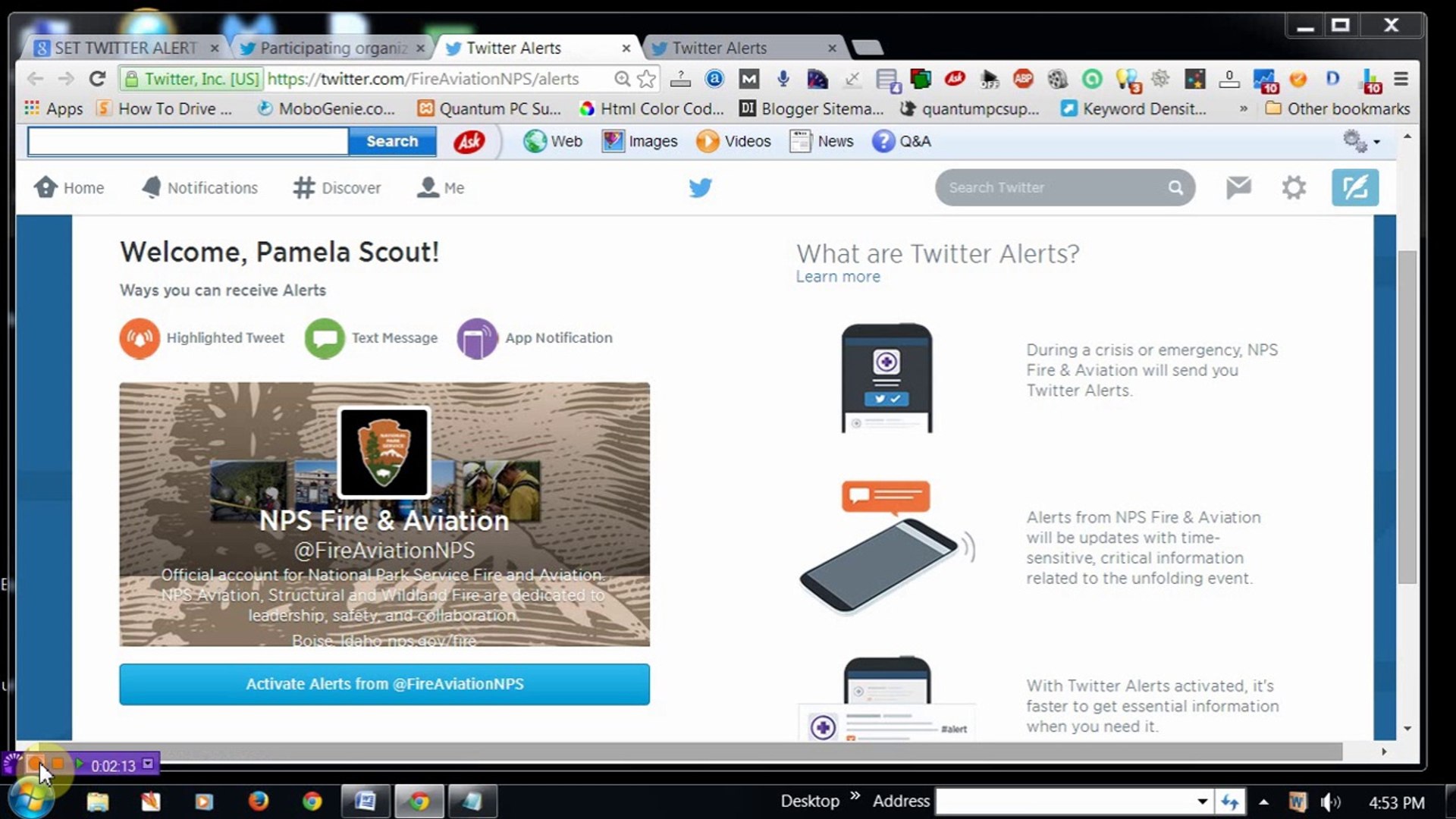The width and height of the screenshot is (1456, 819).
Task: Go to Twitter Home
Action: (x=69, y=188)
